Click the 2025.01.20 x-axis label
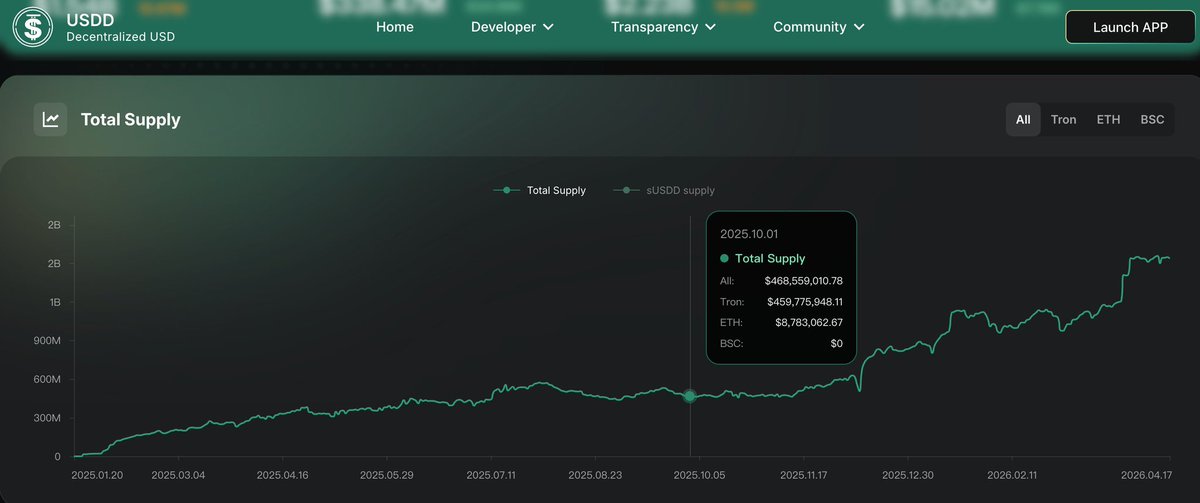The image size is (1200, 503). 98,476
